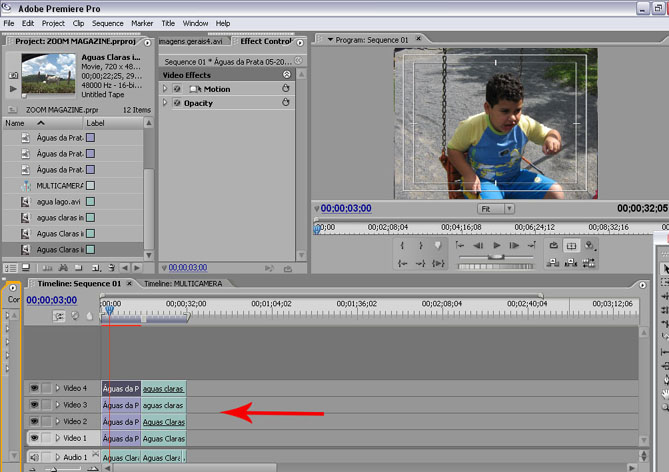
Task: Click the Lift button in Program monitor
Action: (553, 263)
